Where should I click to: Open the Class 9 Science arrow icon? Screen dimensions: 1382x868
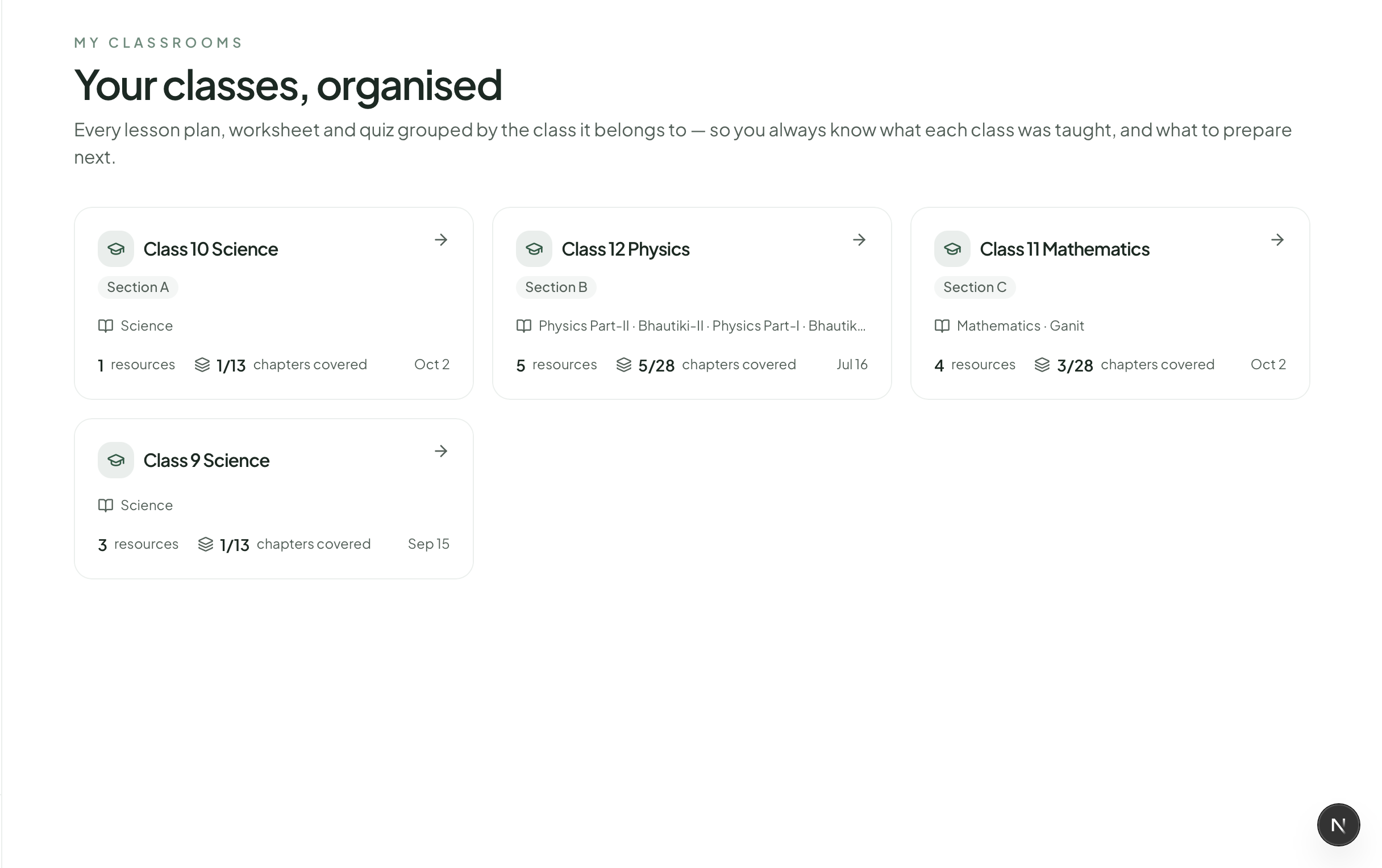coord(441,451)
